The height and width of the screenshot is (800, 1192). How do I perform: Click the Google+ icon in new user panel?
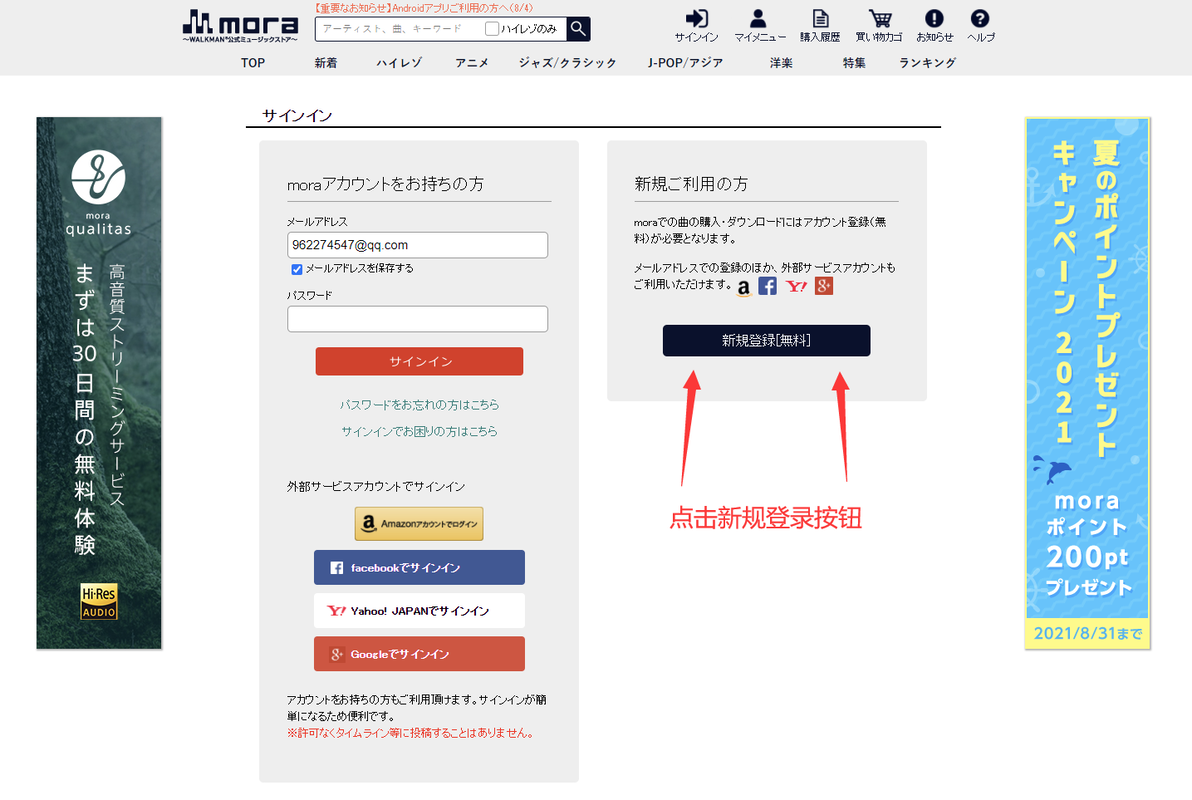(x=824, y=286)
